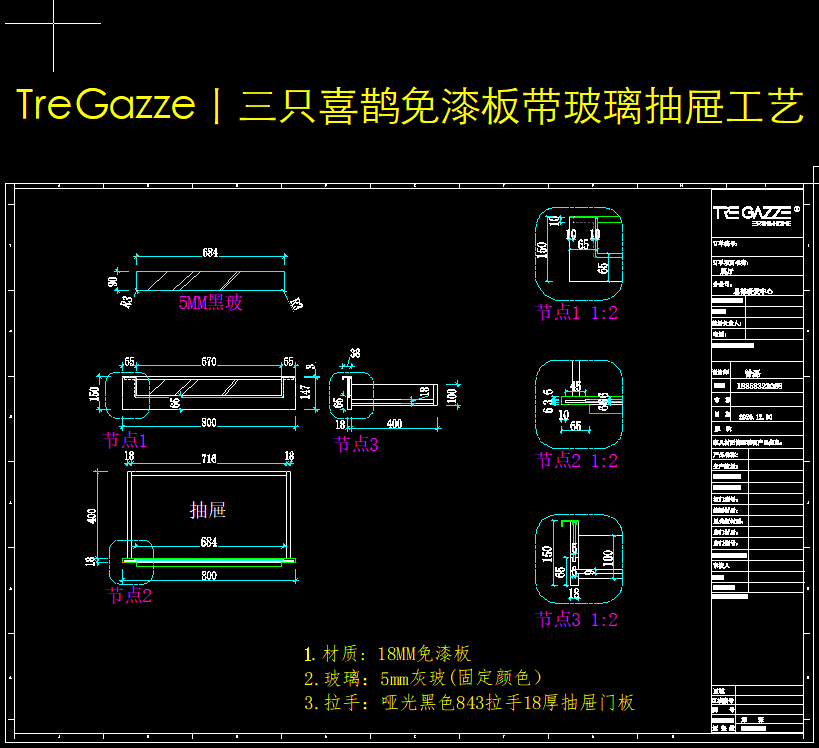Click the 147 dimension text
The image size is (819, 748).
click(x=306, y=392)
